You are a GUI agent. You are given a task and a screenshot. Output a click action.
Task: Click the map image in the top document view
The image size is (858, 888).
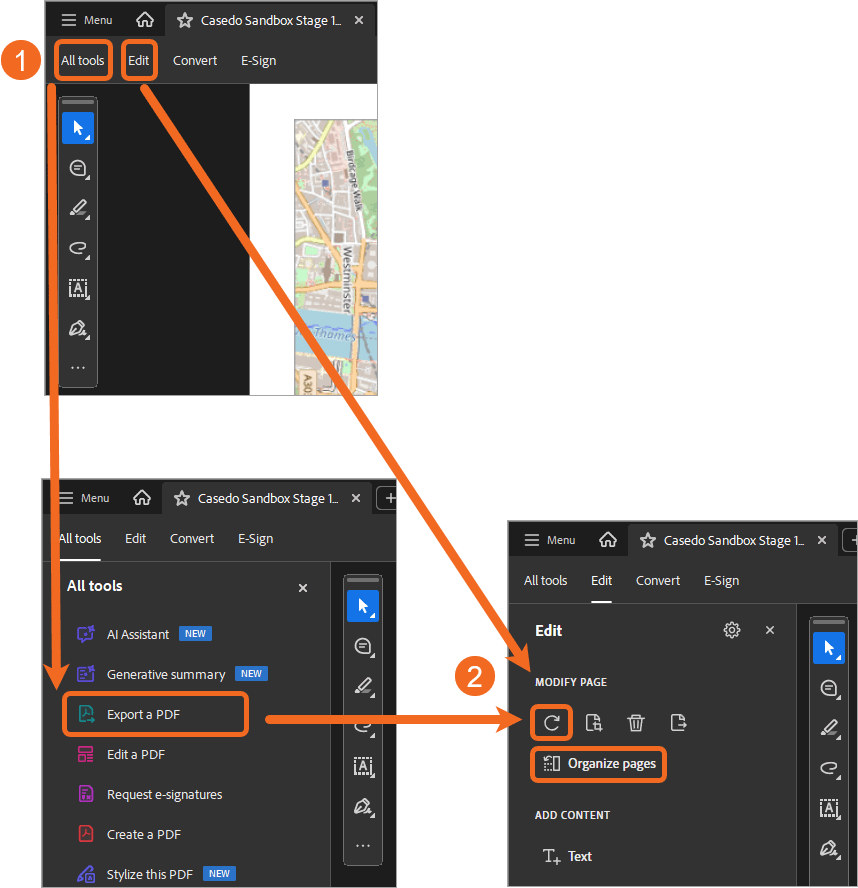click(x=335, y=257)
